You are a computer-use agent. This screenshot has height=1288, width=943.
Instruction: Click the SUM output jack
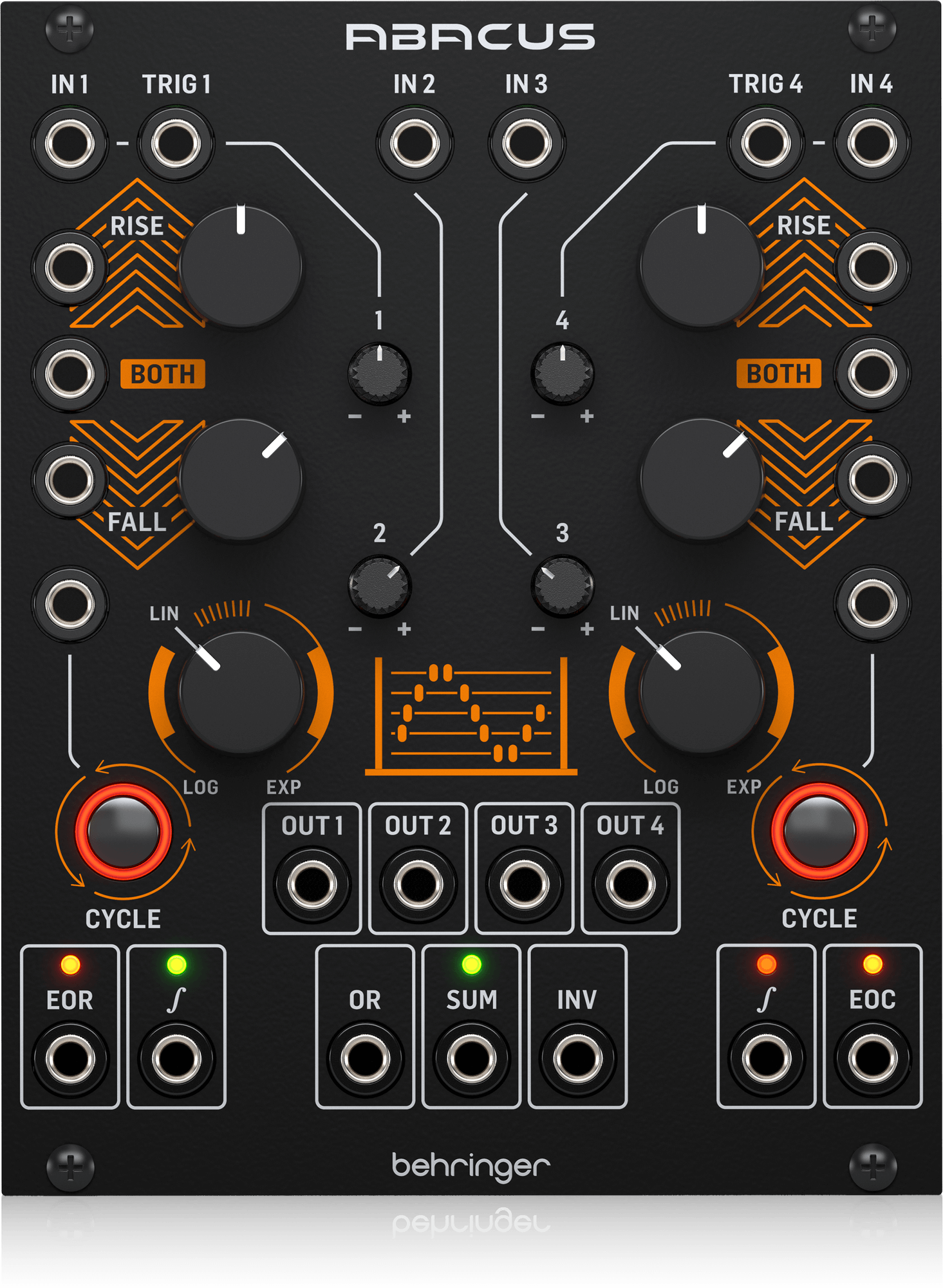(x=471, y=1058)
